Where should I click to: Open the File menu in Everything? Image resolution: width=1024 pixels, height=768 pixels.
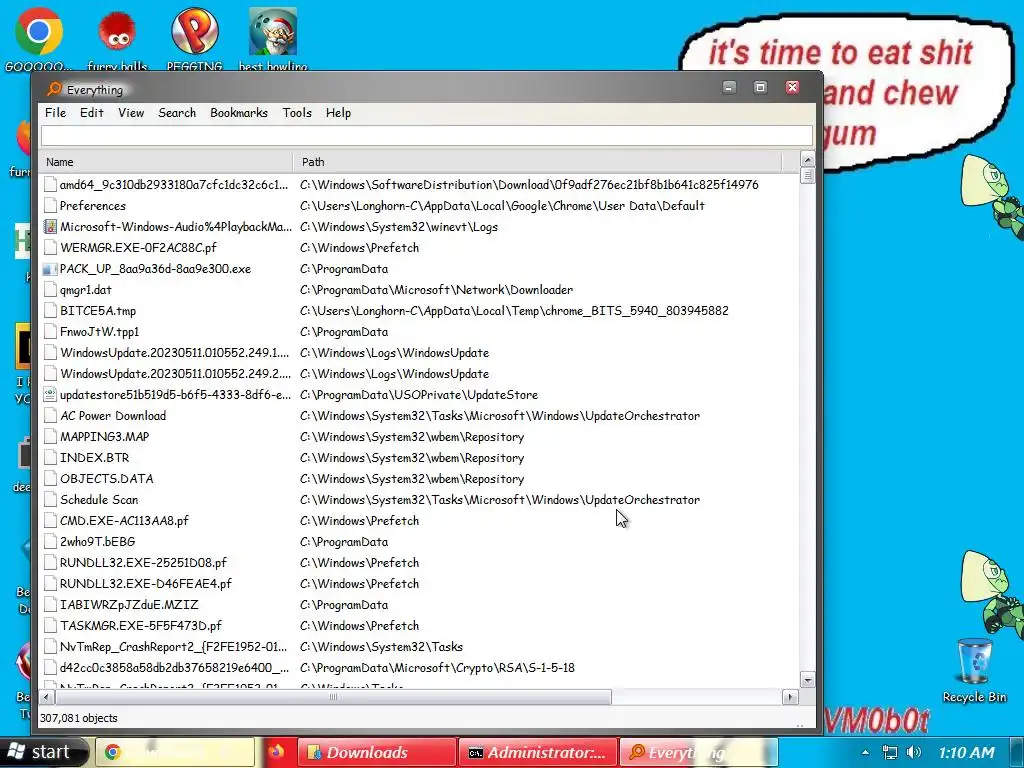[x=56, y=113]
